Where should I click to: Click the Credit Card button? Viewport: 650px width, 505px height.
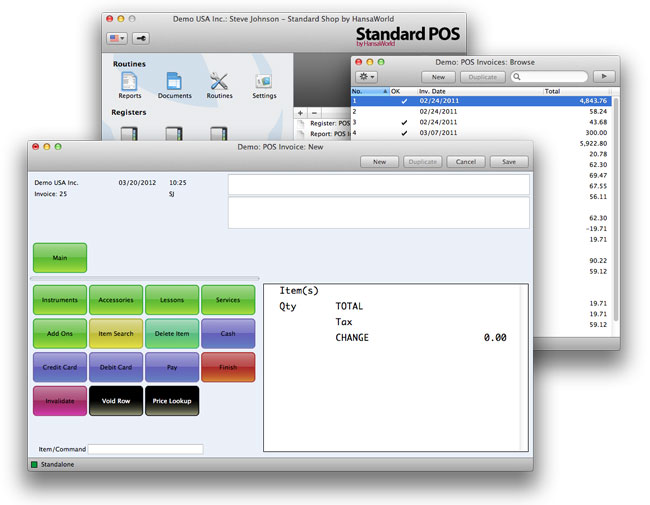pyautogui.click(x=60, y=367)
